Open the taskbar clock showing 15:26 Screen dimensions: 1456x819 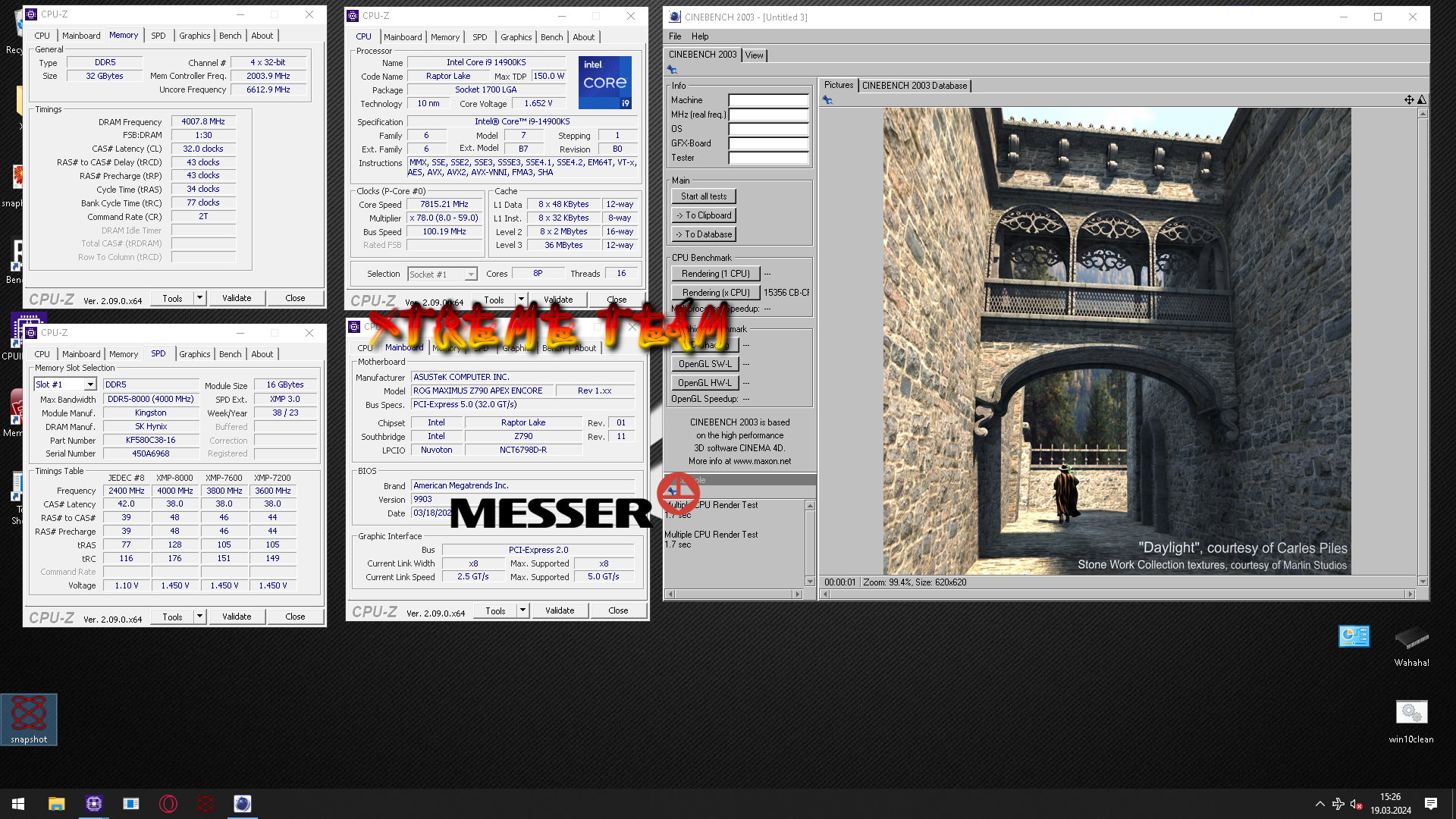(1391, 804)
